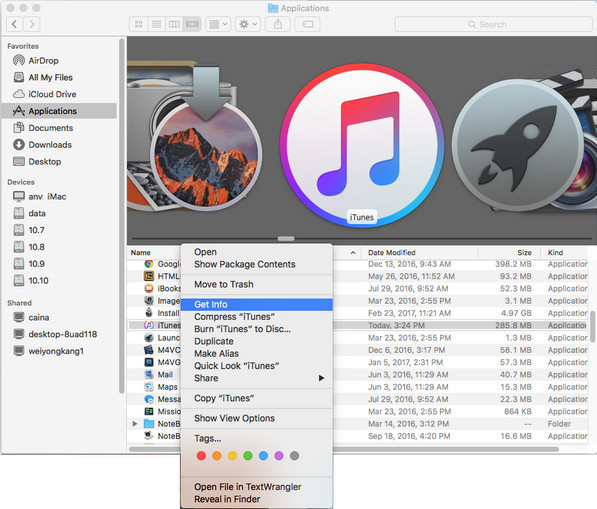597x509 pixels.
Task: Choose Quick Look "iTunes"
Action: 257,366
